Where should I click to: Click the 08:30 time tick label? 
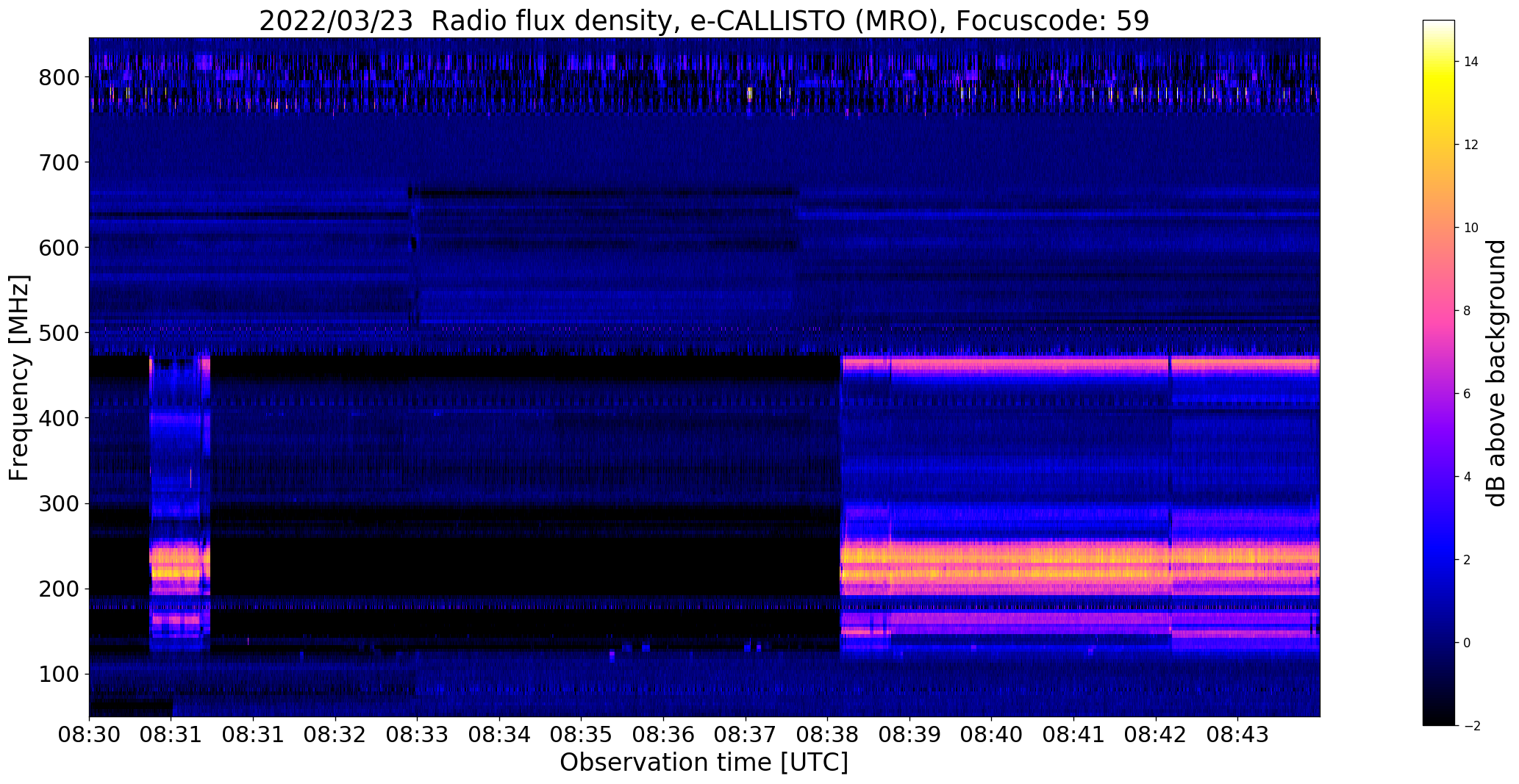tap(89, 735)
